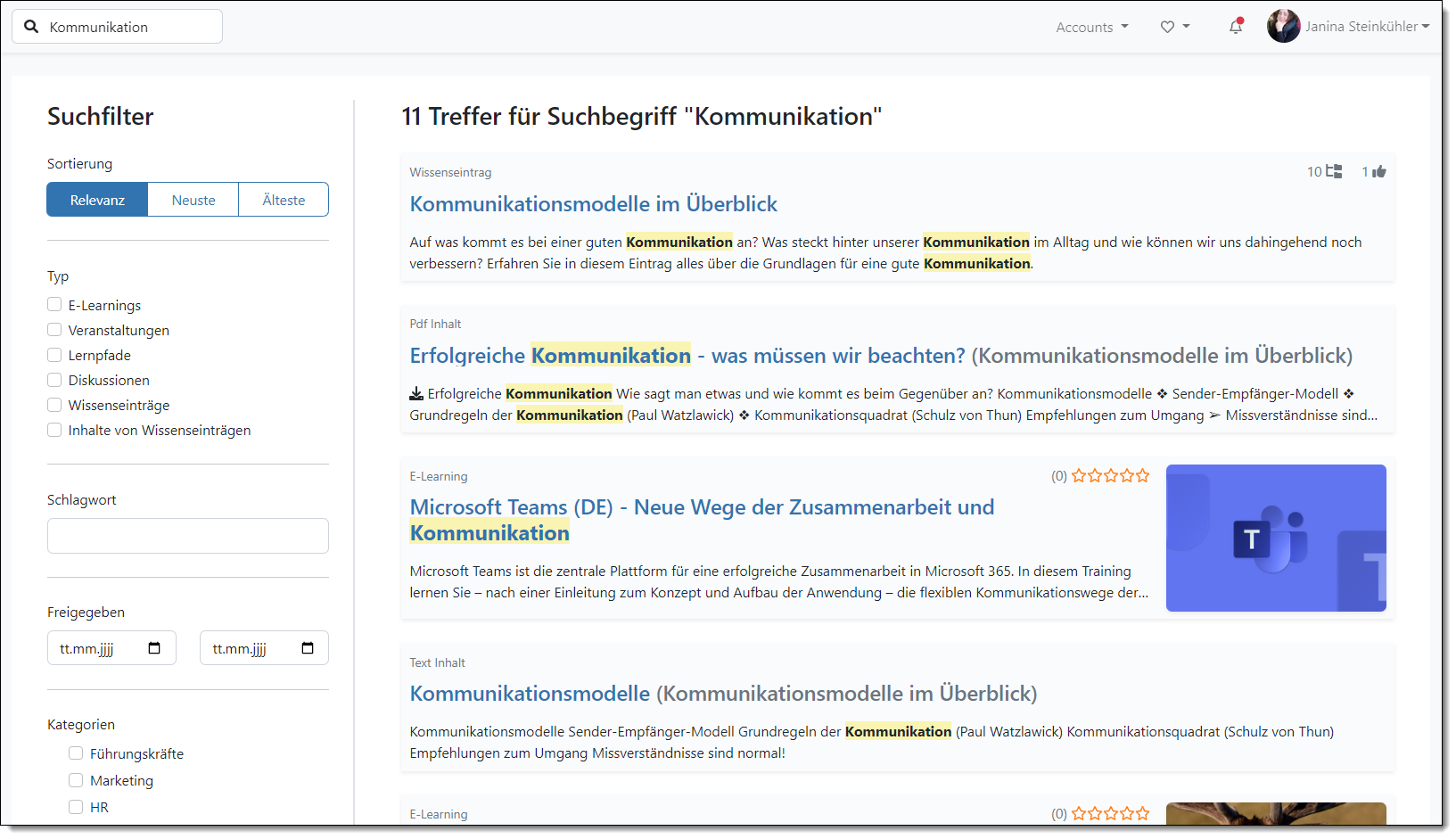Image resolution: width=1456 pixels, height=839 pixels.
Task: Check the Wissenseinträge filter checkbox
Action: pos(53,404)
